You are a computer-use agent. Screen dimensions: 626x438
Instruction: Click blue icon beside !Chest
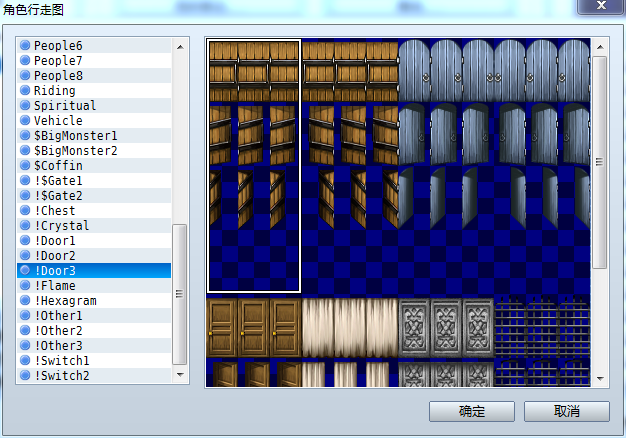point(25,210)
